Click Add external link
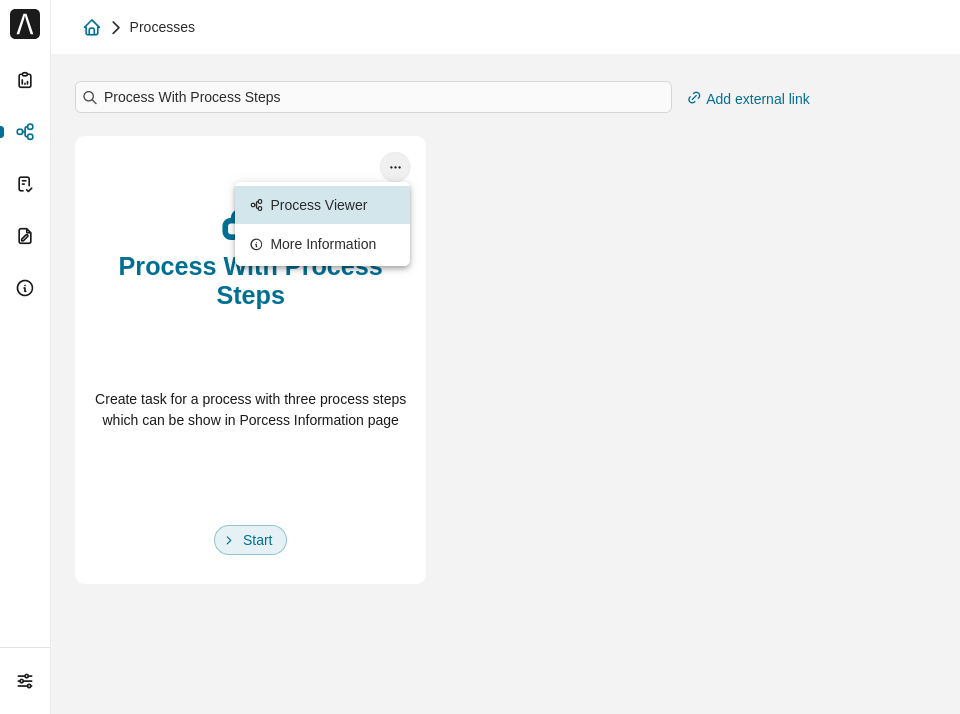Viewport: 960px width, 714px height. tap(748, 99)
